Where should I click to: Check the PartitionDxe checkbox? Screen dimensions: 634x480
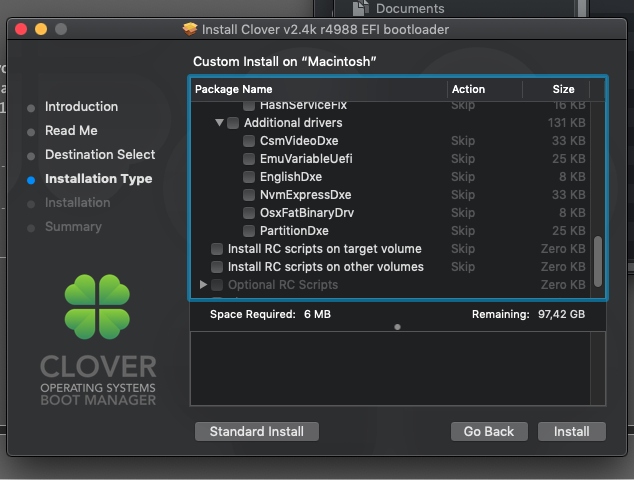pyautogui.click(x=249, y=231)
